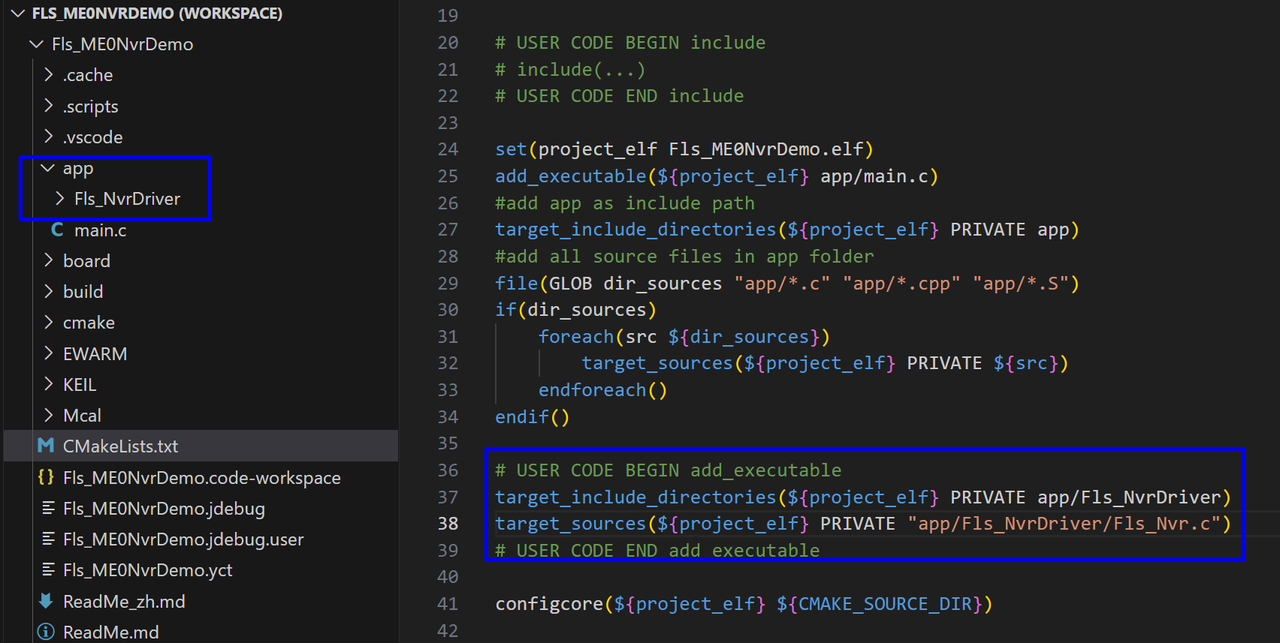Viewport: 1280px width, 643px height.
Task: Click the braces icon of Fls_ME0NvrDemo.code-workspace
Action: click(x=46, y=477)
